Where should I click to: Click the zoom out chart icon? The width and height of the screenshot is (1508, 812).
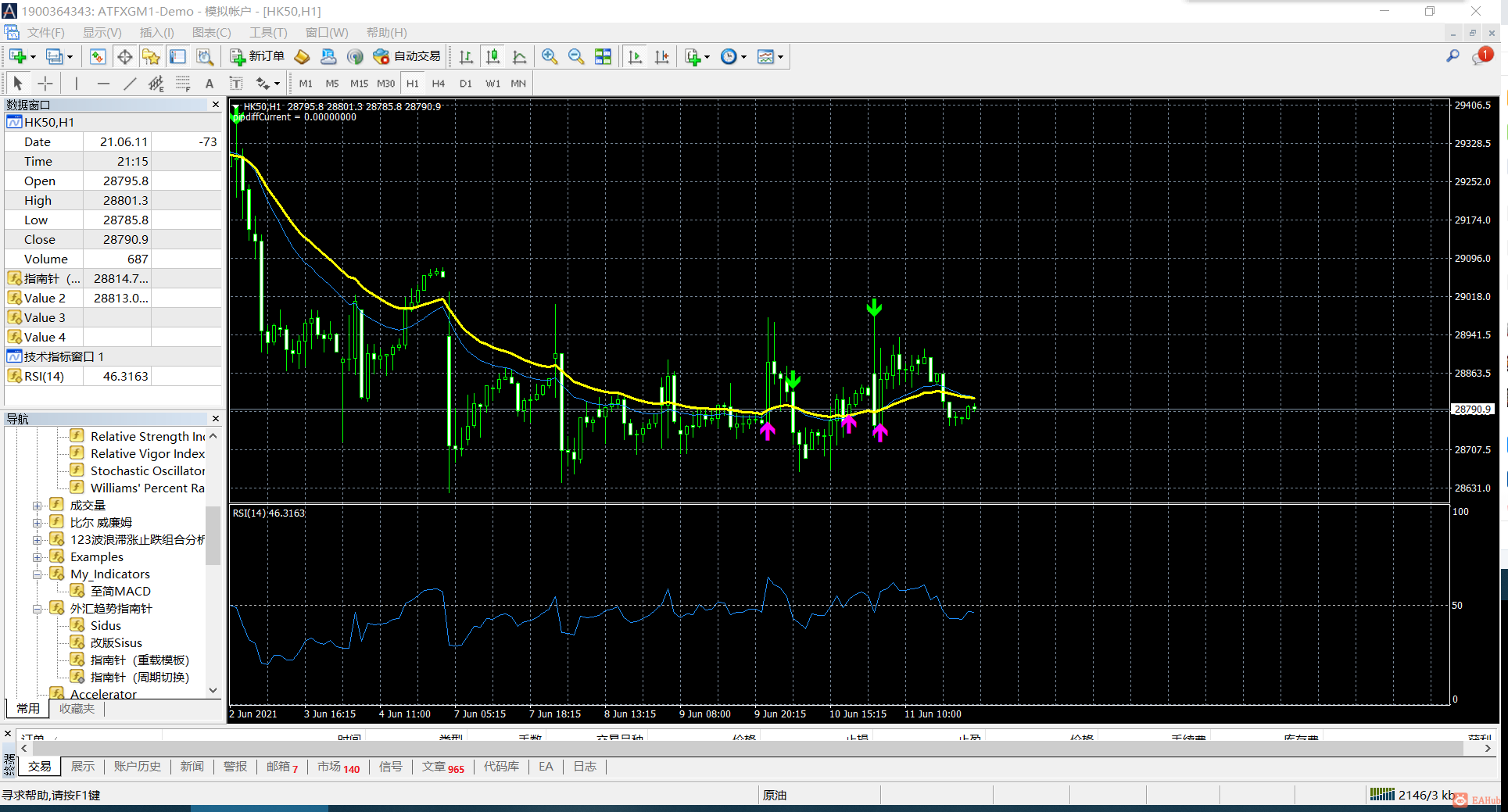coord(576,56)
